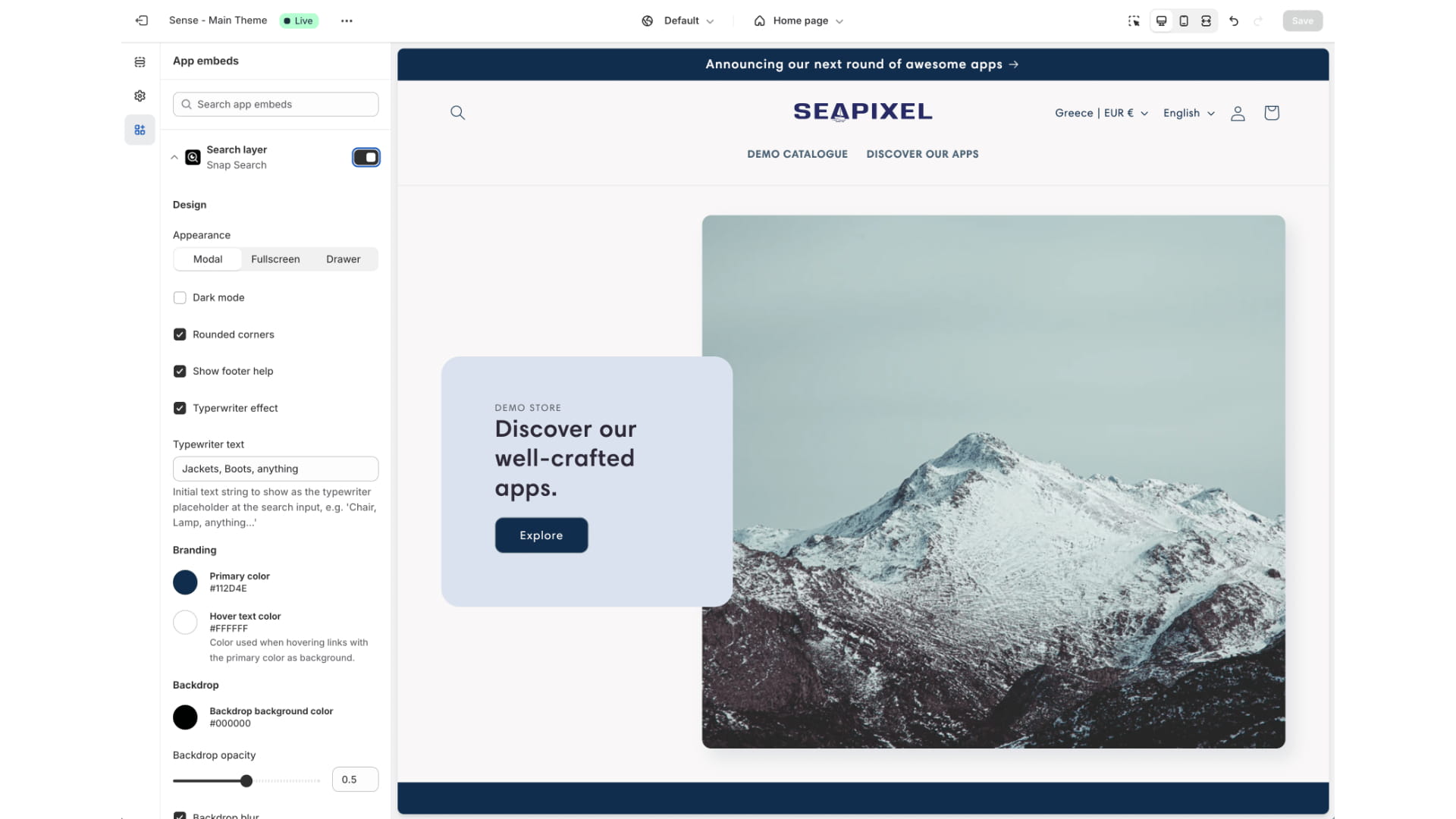Drag the Backdrop opacity slider
1456x819 pixels.
click(x=246, y=780)
